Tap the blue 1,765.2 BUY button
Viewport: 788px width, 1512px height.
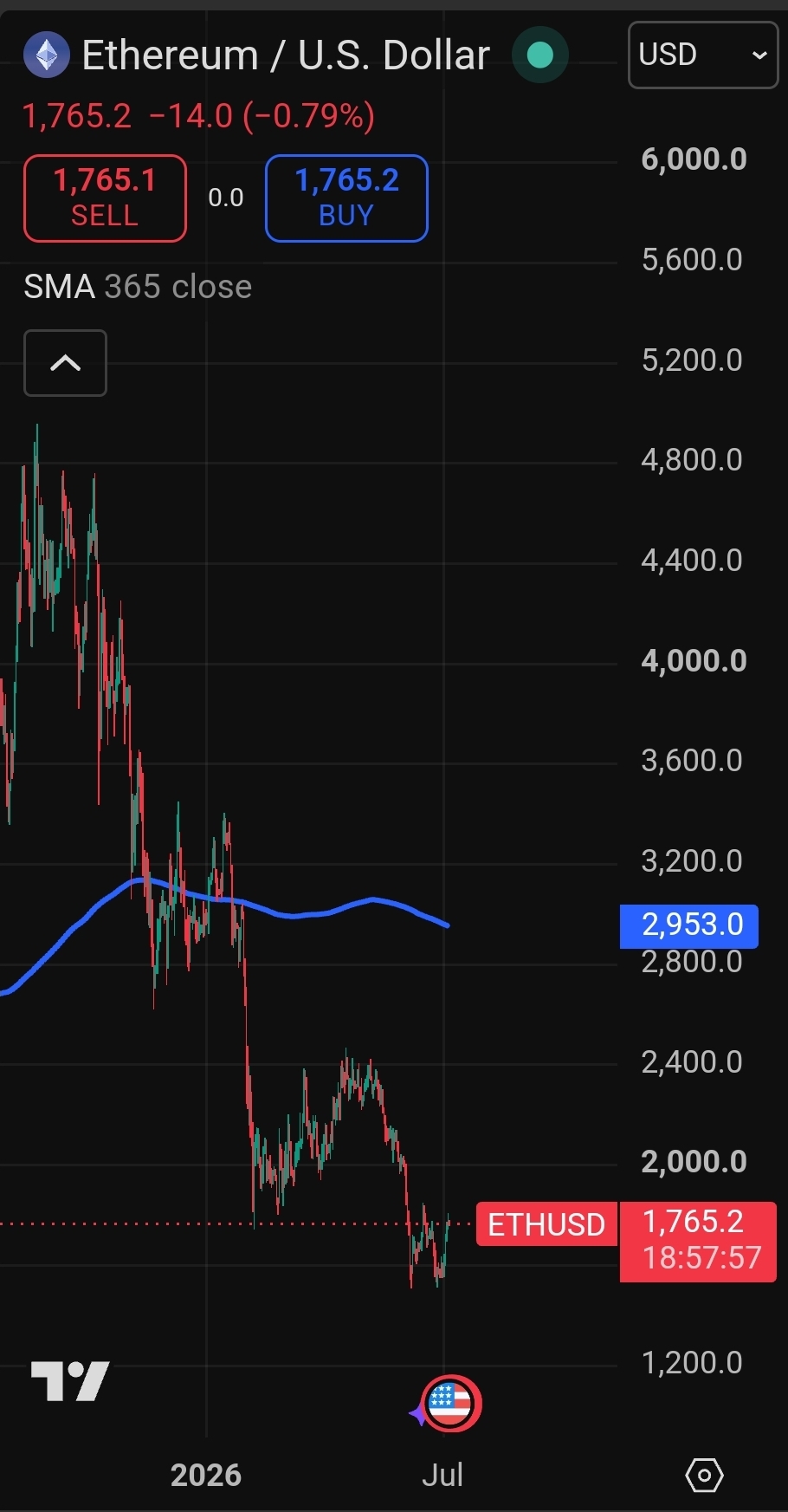(346, 198)
